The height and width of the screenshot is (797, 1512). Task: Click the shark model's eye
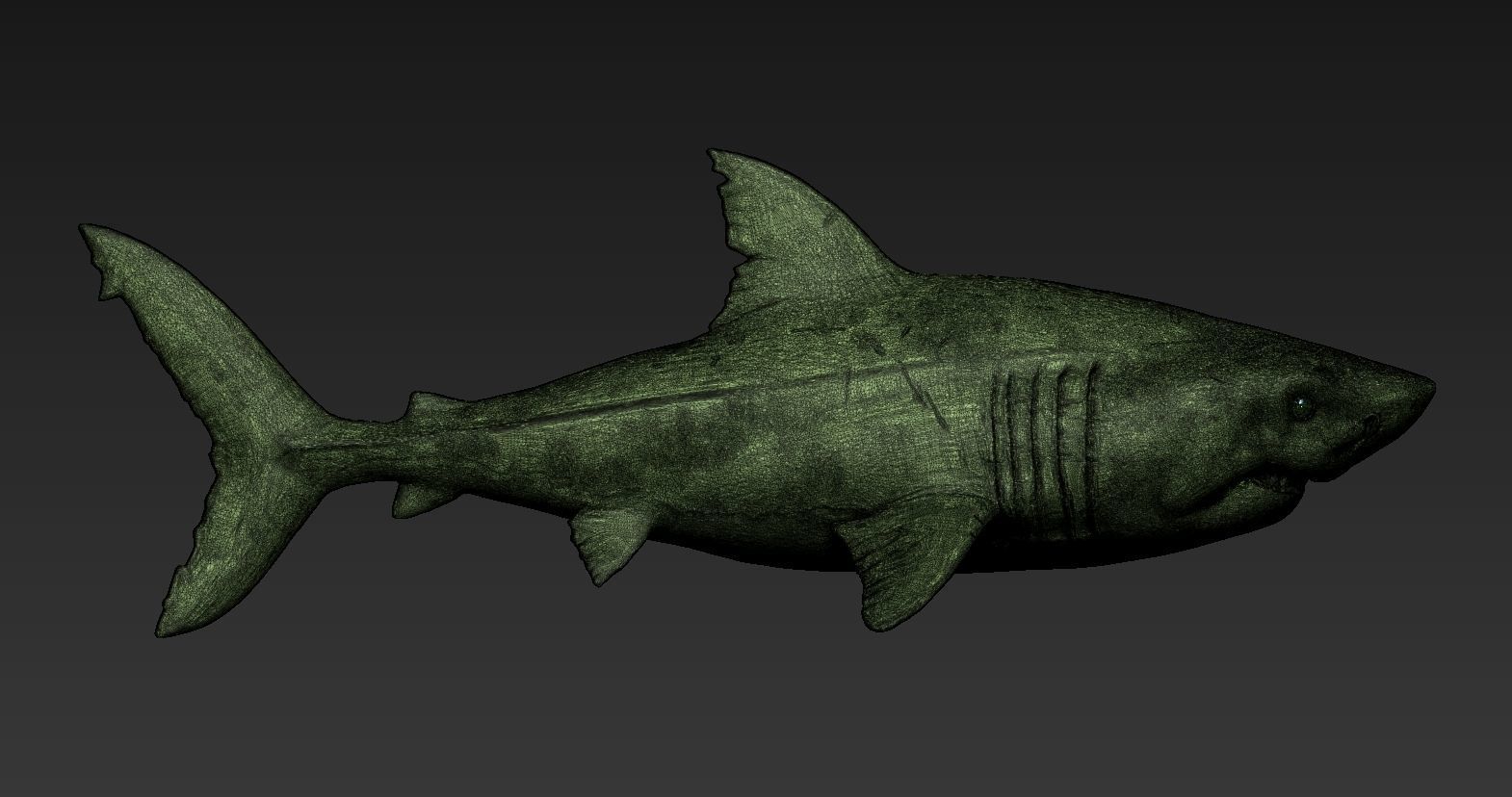(x=1302, y=407)
